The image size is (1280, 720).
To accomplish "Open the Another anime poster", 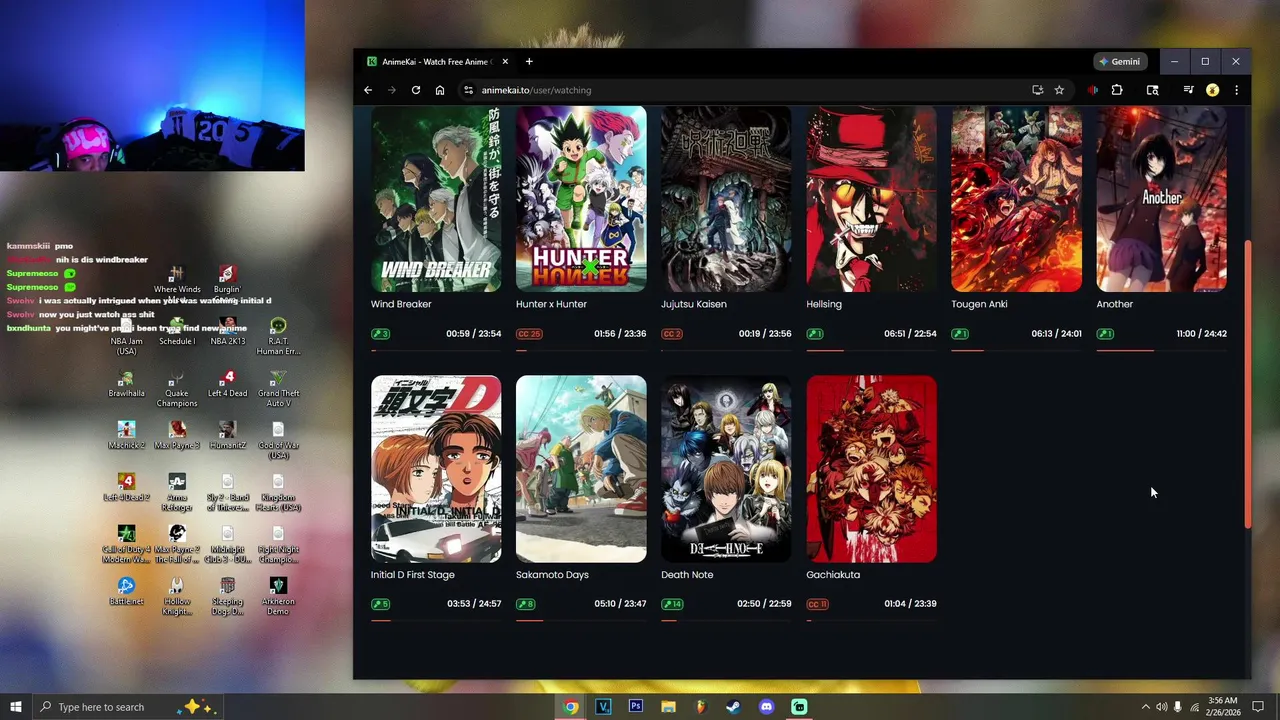I will click(1162, 199).
